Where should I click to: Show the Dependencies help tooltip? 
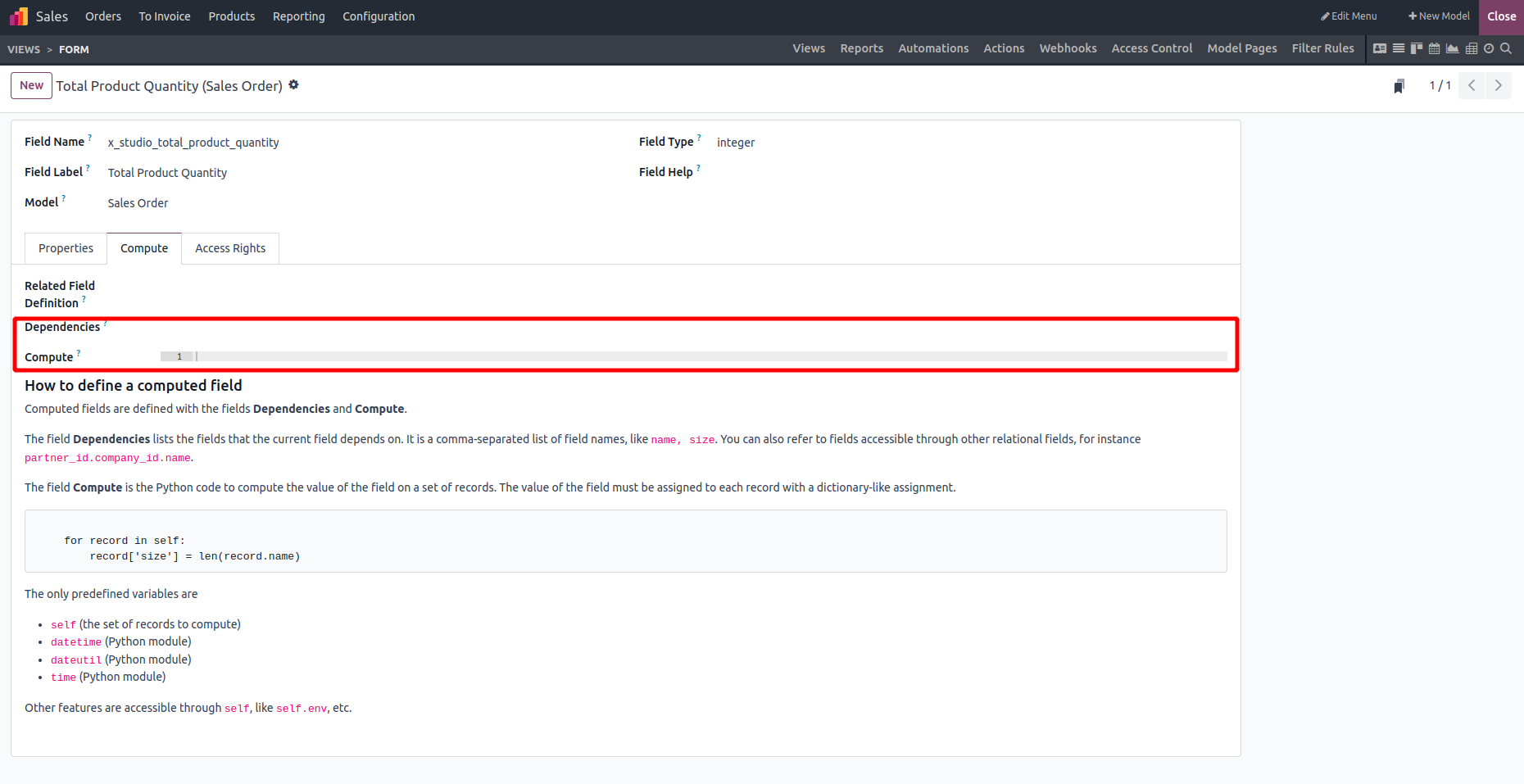click(106, 324)
